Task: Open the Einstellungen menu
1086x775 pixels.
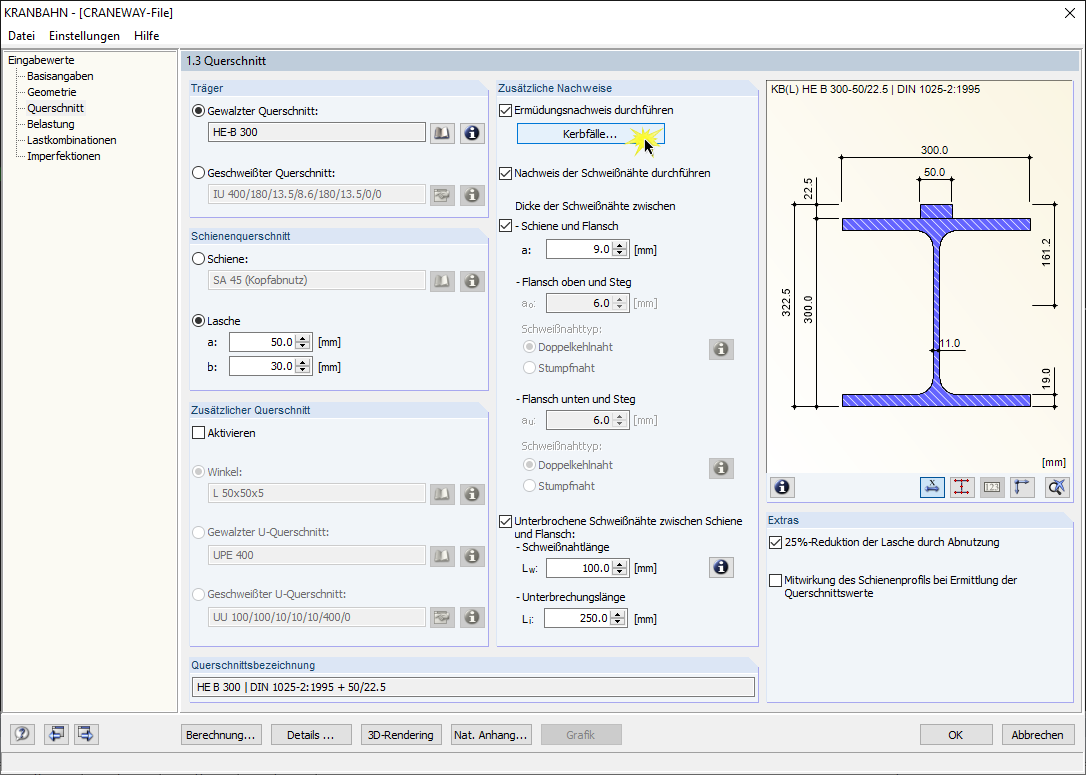Action: click(84, 35)
